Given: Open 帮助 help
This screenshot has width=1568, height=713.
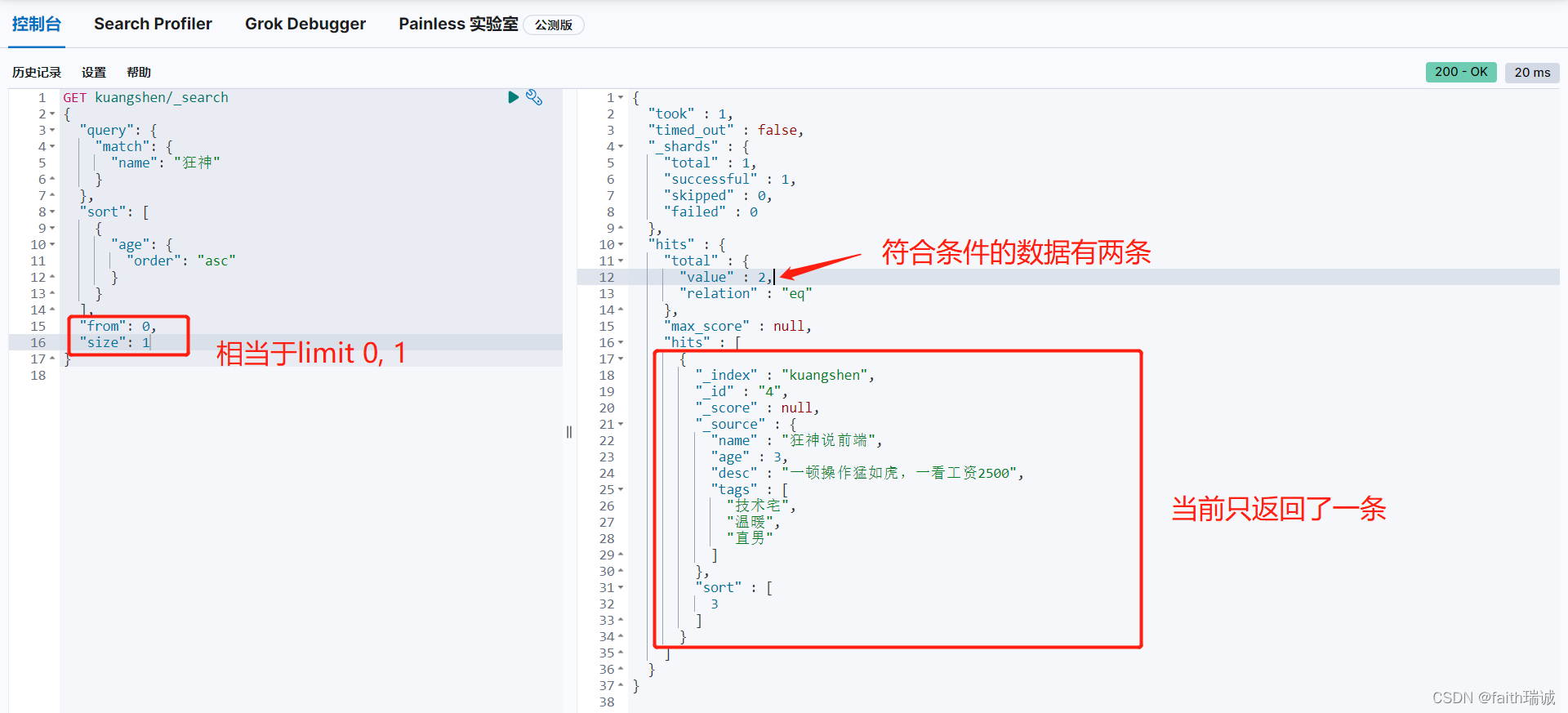Looking at the screenshot, I should [x=139, y=72].
